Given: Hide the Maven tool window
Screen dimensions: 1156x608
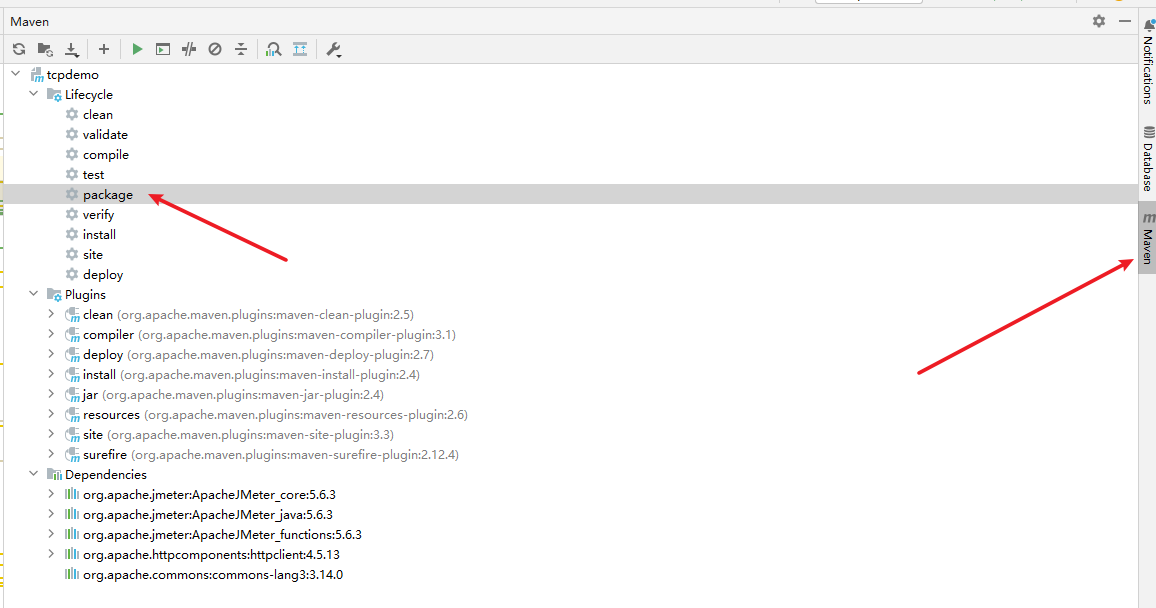Looking at the screenshot, I should (x=1125, y=21).
